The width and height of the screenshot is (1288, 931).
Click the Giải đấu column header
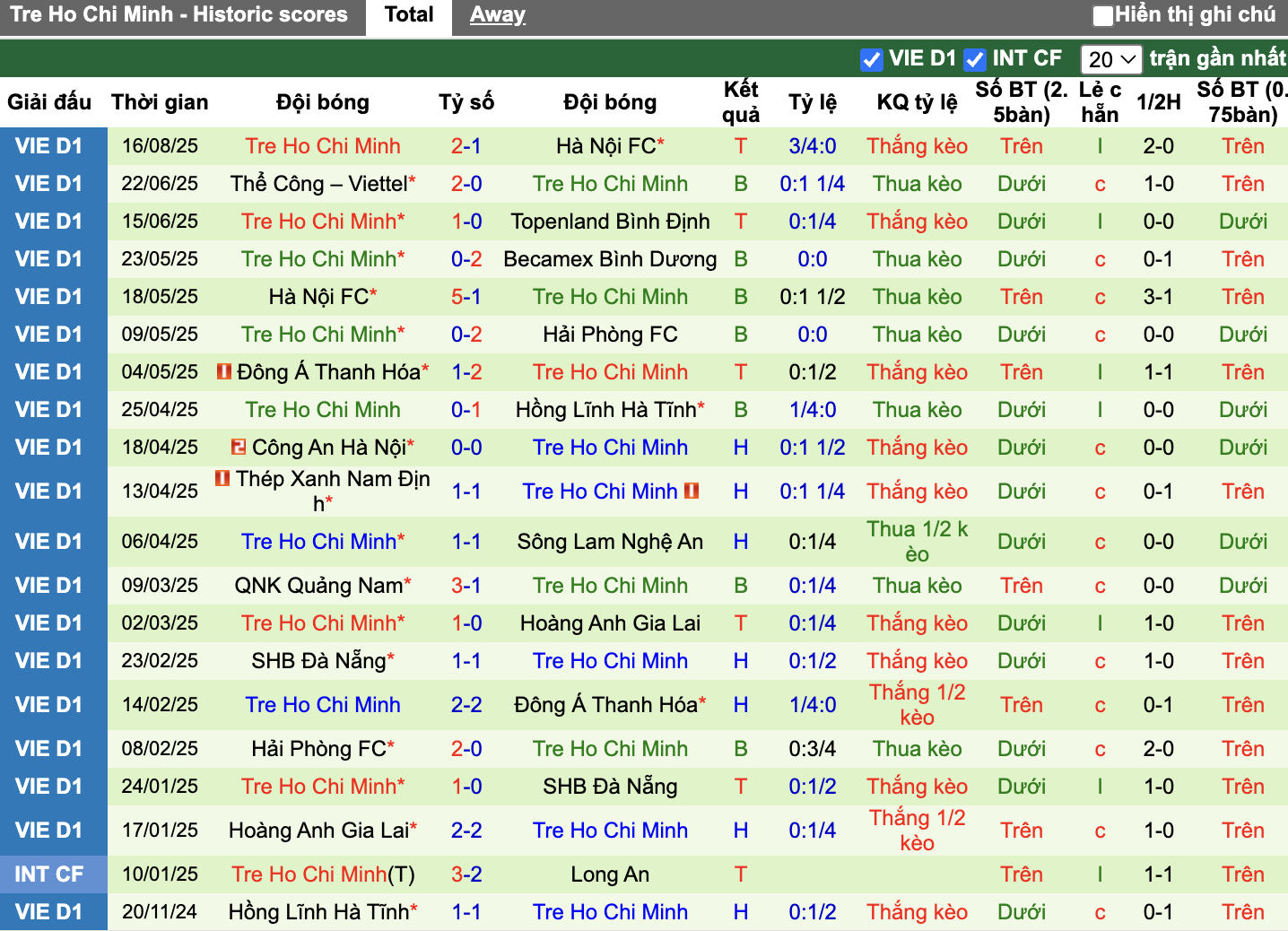49,102
